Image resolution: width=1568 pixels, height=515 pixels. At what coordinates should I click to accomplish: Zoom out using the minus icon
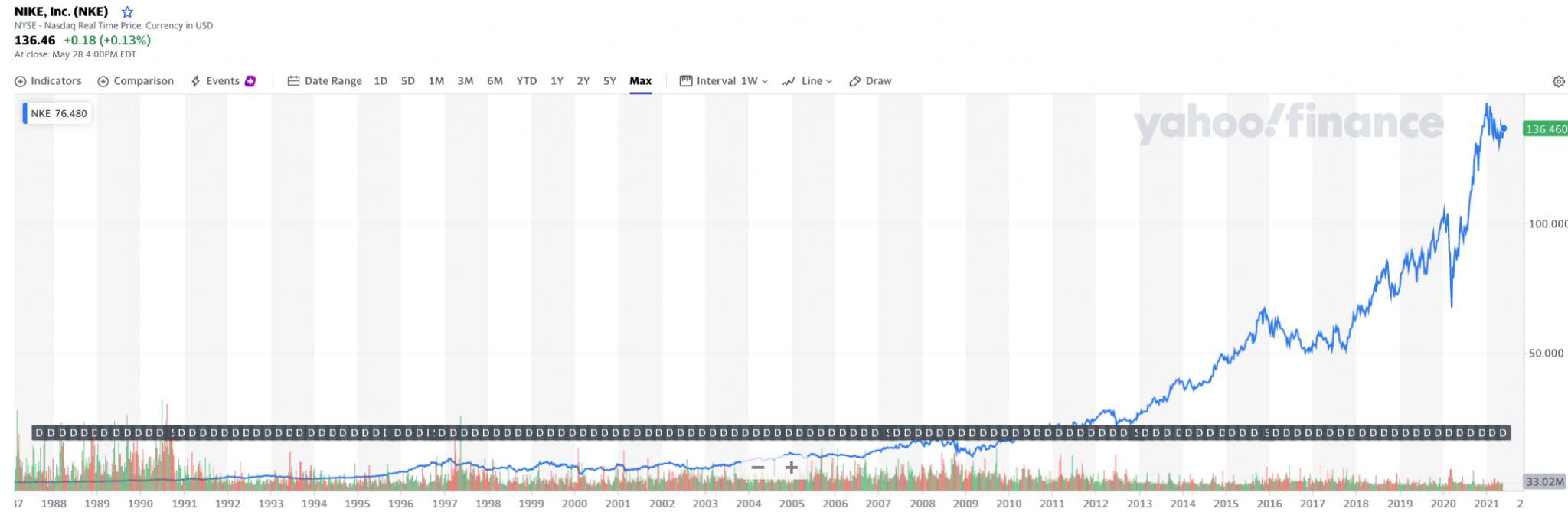tap(758, 467)
